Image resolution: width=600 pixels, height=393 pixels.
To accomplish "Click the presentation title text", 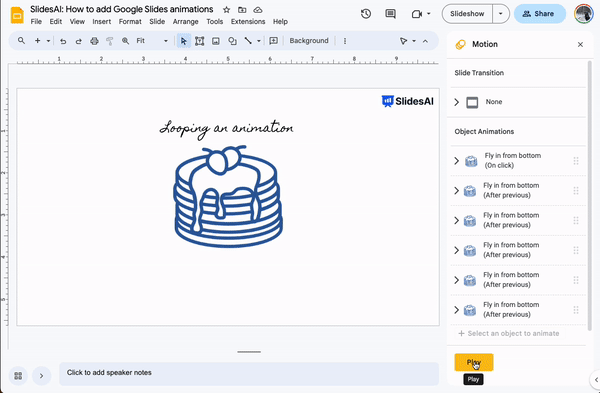I will pos(122,9).
